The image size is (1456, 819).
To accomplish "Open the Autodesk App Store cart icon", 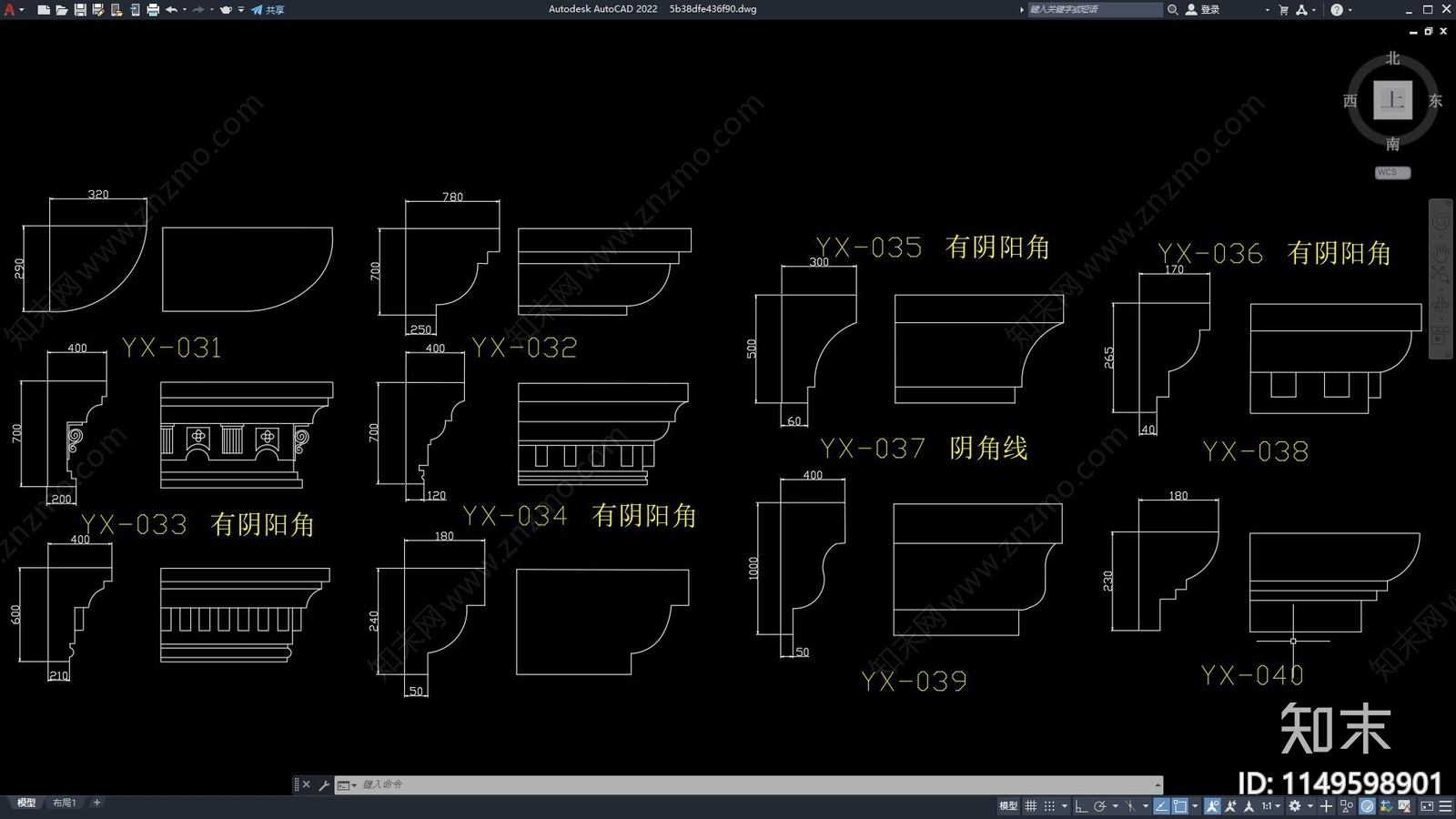I will (x=1283, y=10).
